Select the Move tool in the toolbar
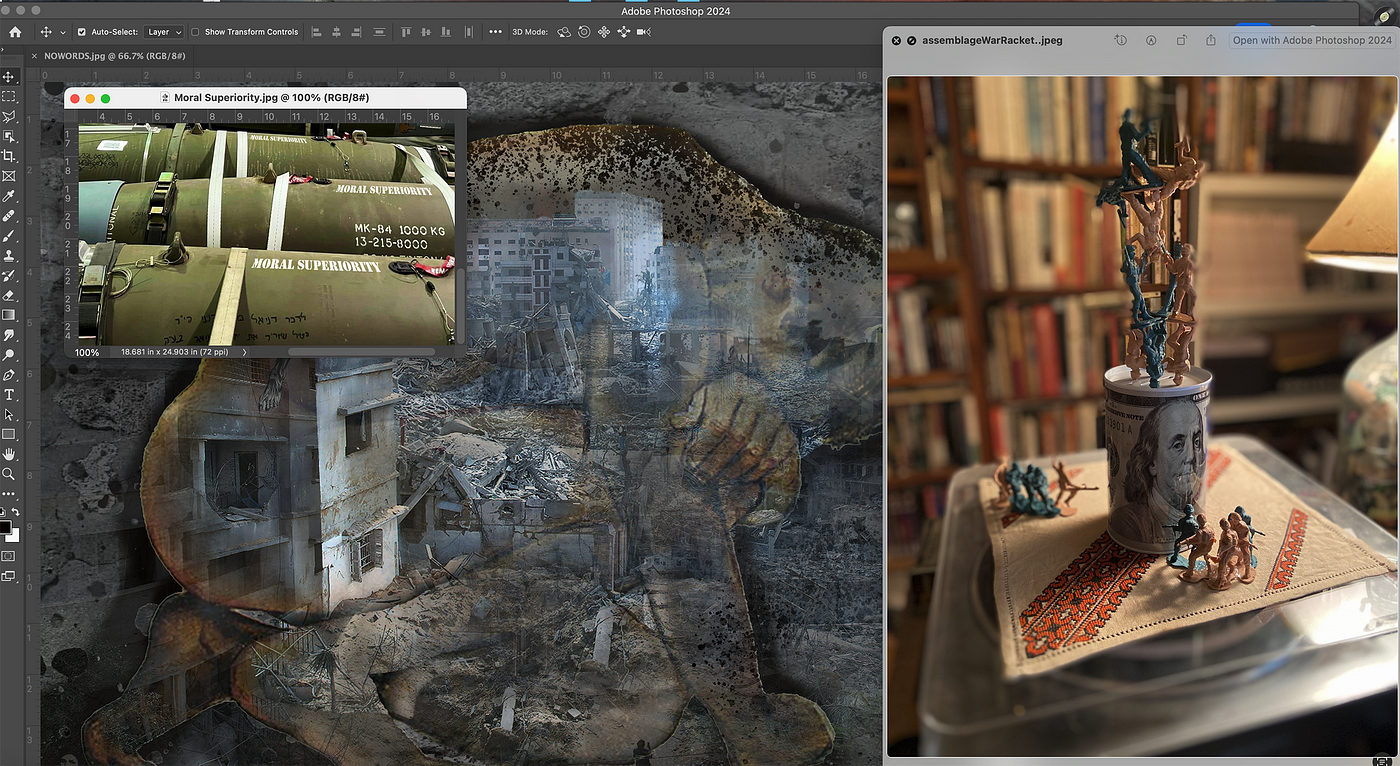Image resolution: width=1400 pixels, height=766 pixels. coord(9,77)
